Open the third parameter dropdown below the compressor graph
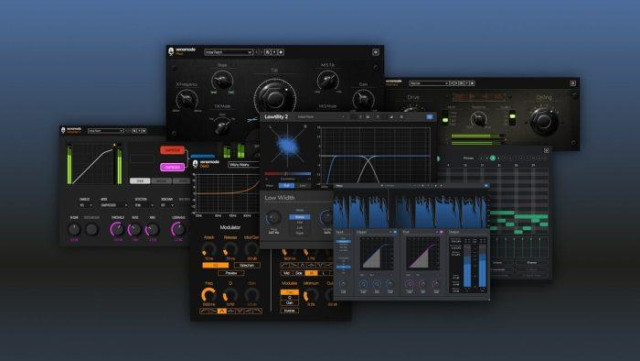The image size is (640, 361). pos(144,205)
